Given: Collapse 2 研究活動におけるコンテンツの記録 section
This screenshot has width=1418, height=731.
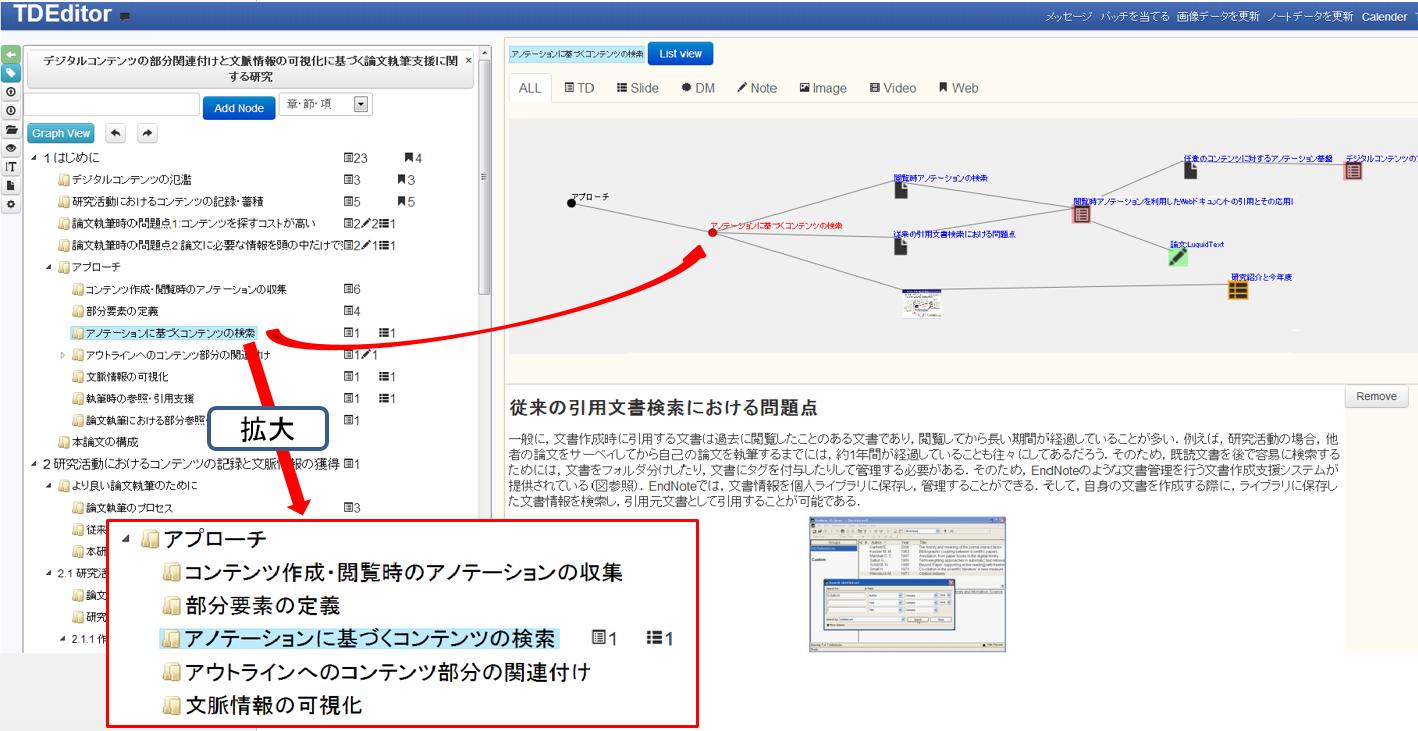Looking at the screenshot, I should point(35,464).
